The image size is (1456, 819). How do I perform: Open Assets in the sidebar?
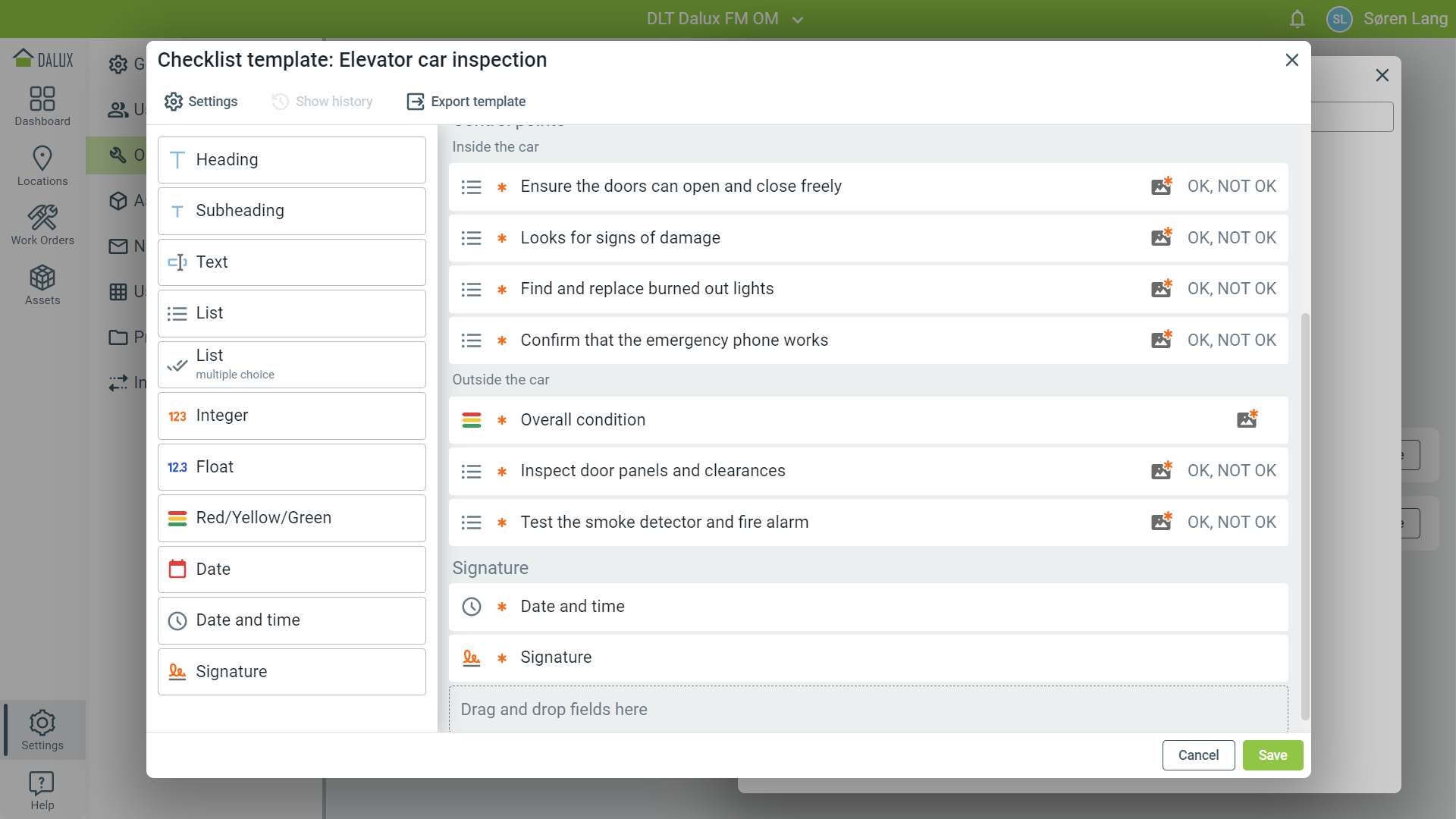(x=42, y=285)
